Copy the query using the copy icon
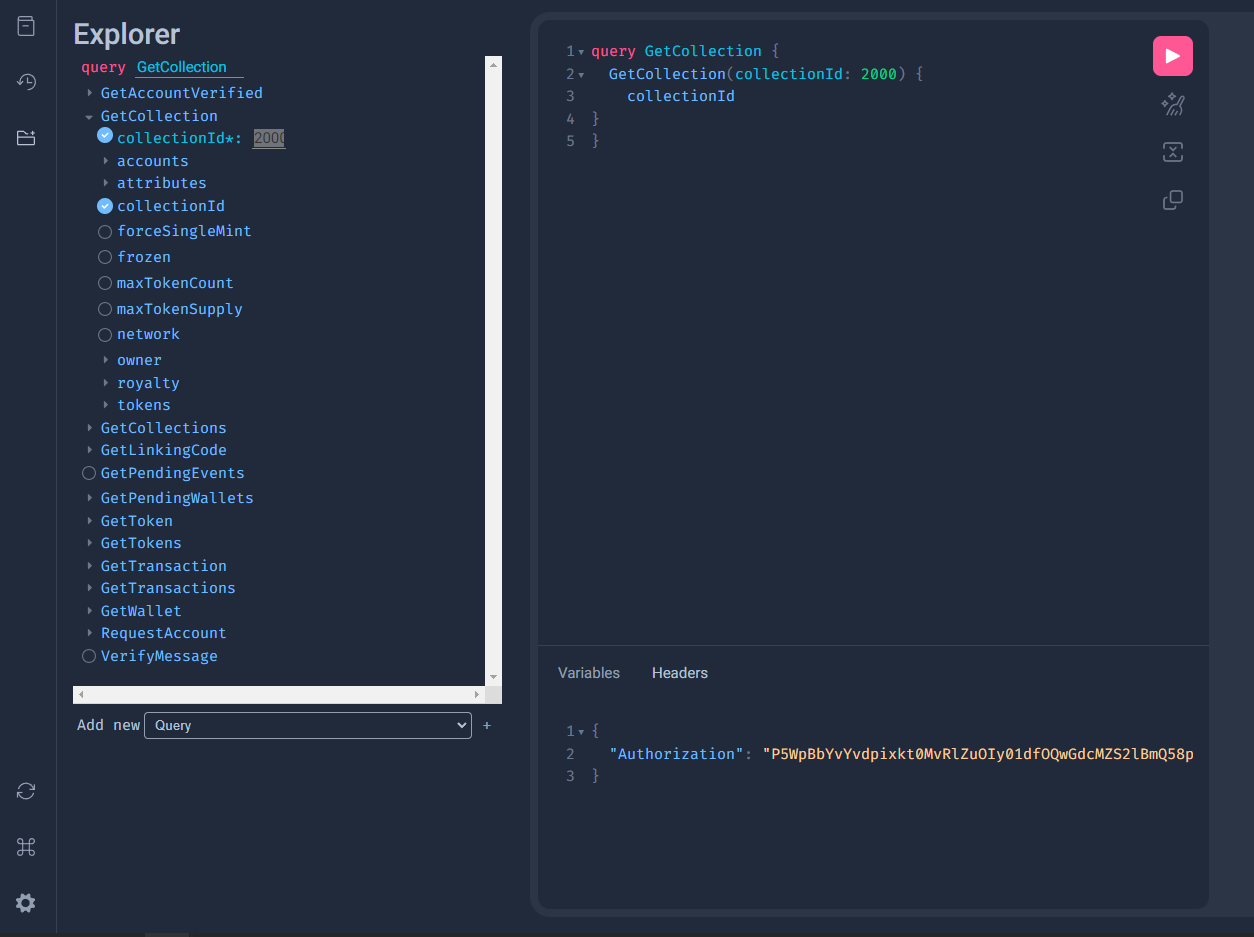Viewport: 1254px width, 937px height. [x=1173, y=200]
